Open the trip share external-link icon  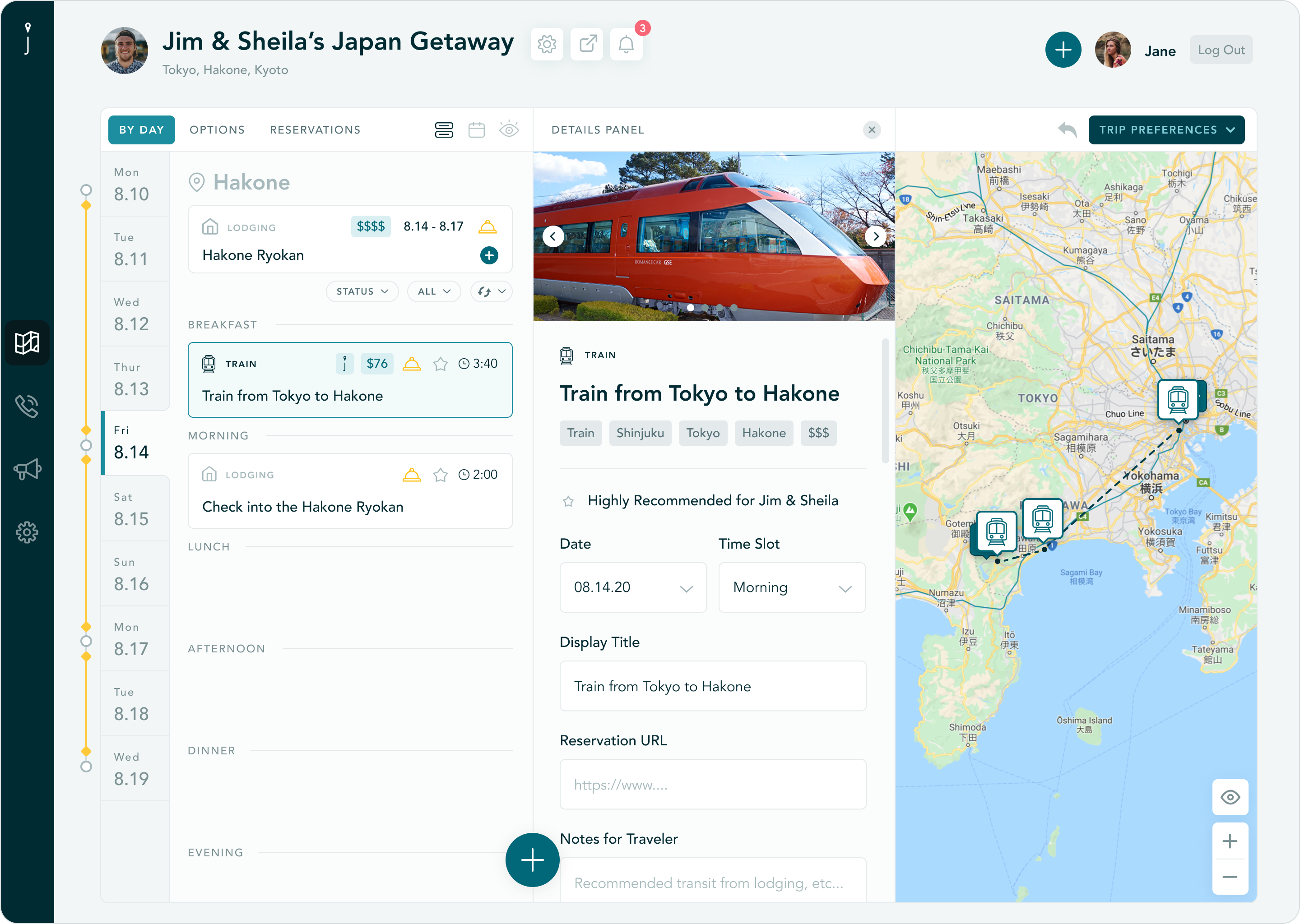click(587, 44)
